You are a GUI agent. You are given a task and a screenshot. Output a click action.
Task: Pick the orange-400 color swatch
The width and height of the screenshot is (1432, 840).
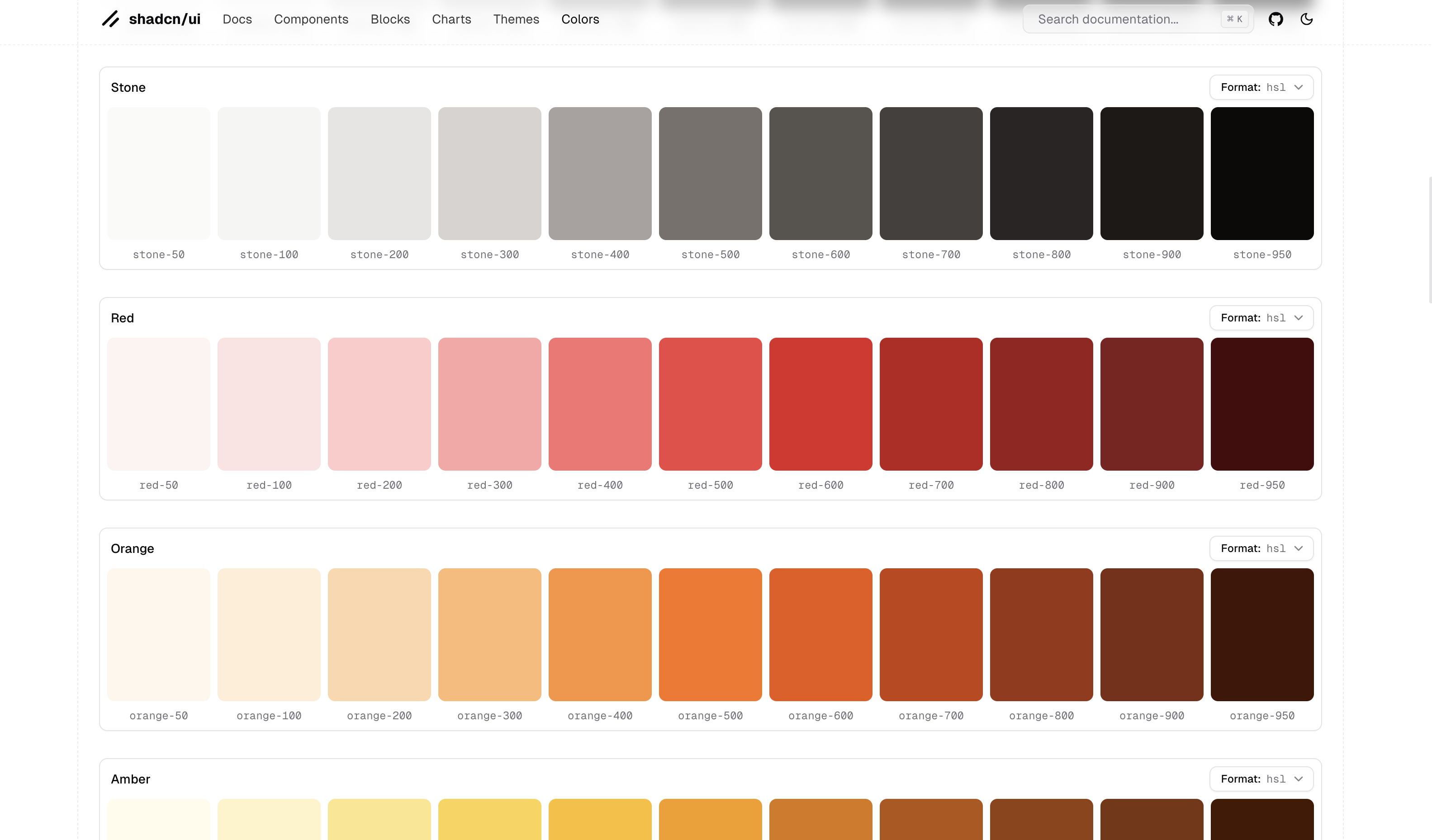click(x=599, y=635)
